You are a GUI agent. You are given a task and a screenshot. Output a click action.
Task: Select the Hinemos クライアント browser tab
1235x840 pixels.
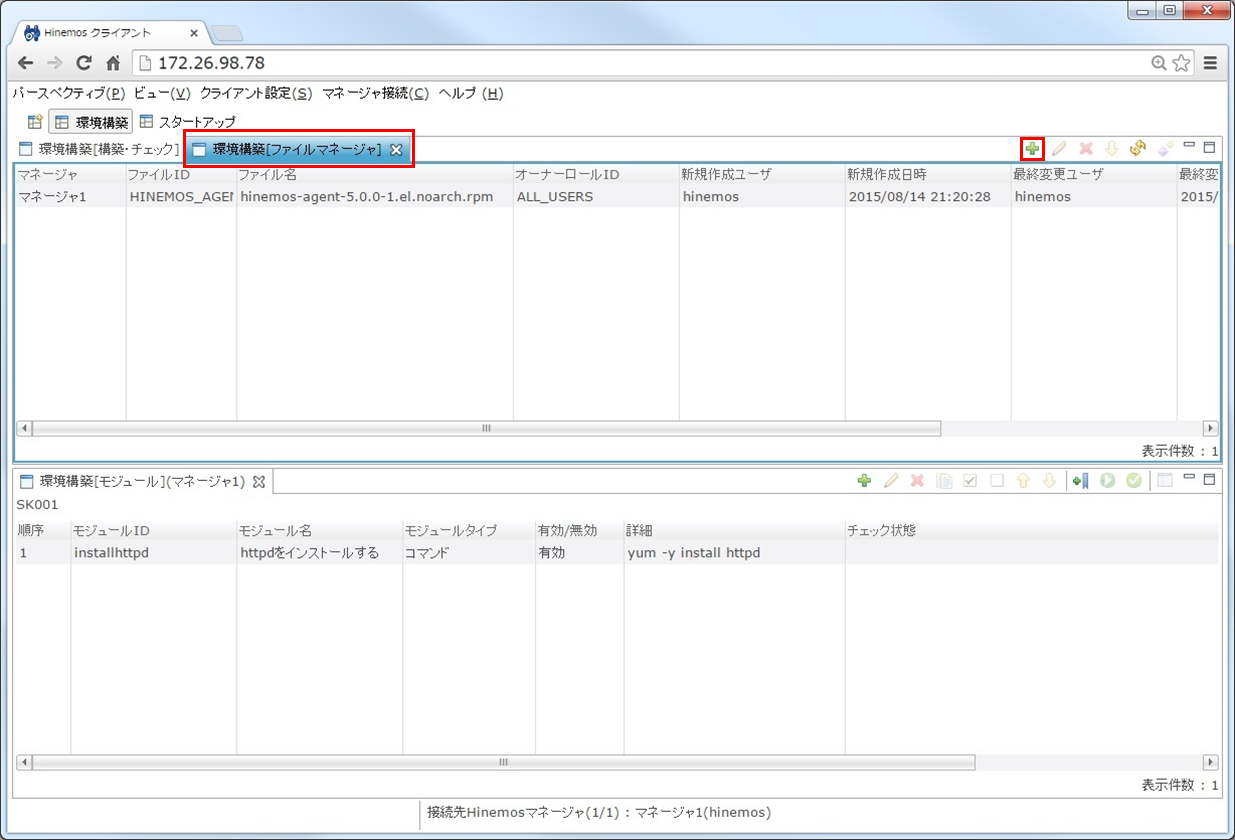(x=108, y=32)
